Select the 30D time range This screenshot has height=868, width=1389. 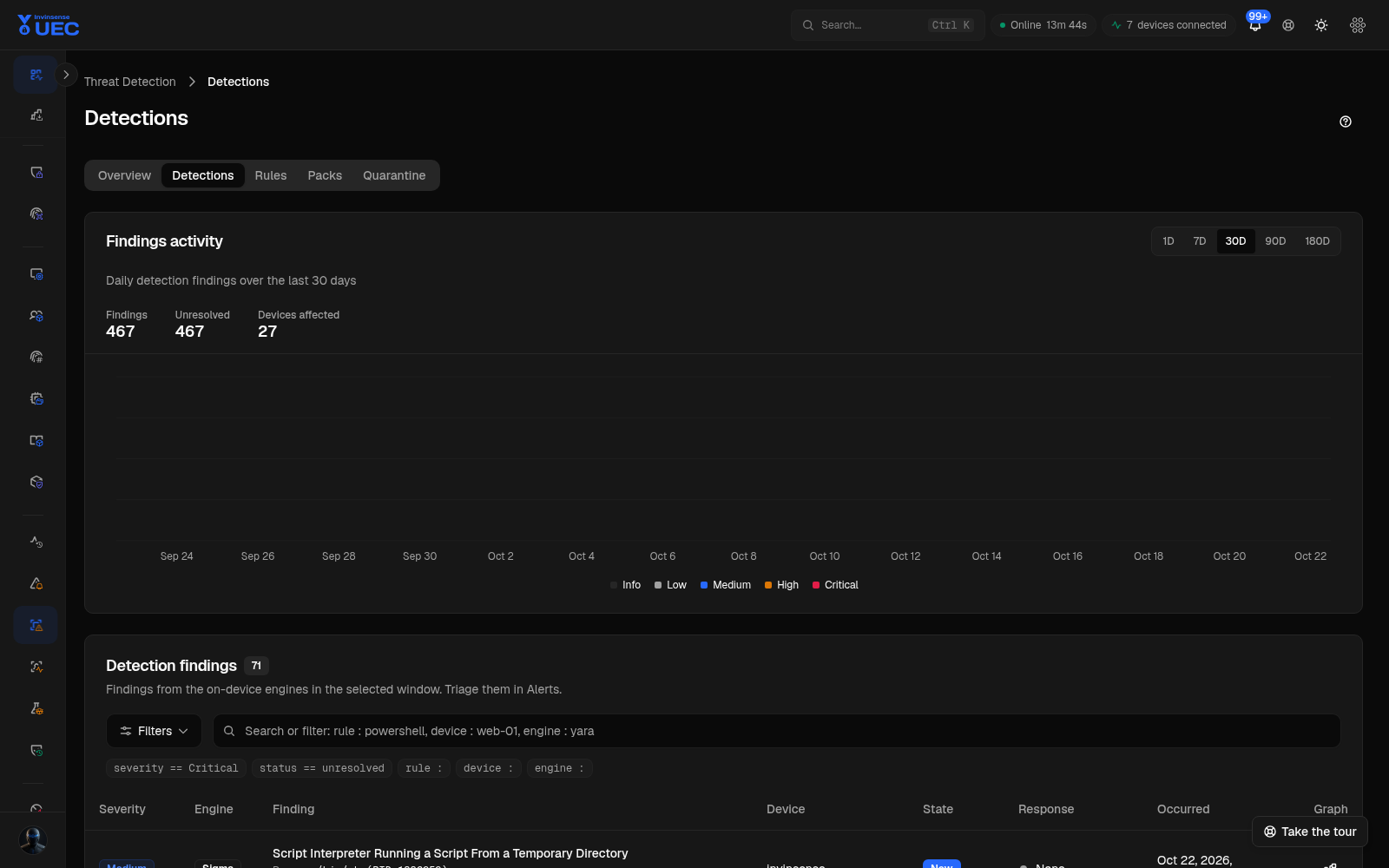1235,241
